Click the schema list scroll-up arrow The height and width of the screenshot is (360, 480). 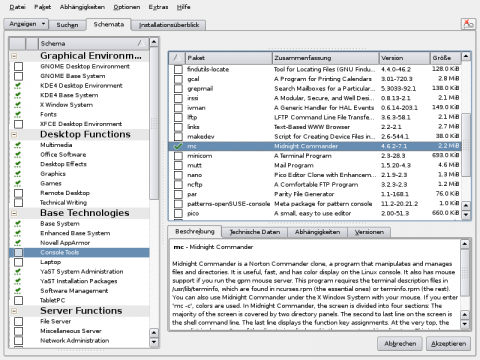point(154,42)
